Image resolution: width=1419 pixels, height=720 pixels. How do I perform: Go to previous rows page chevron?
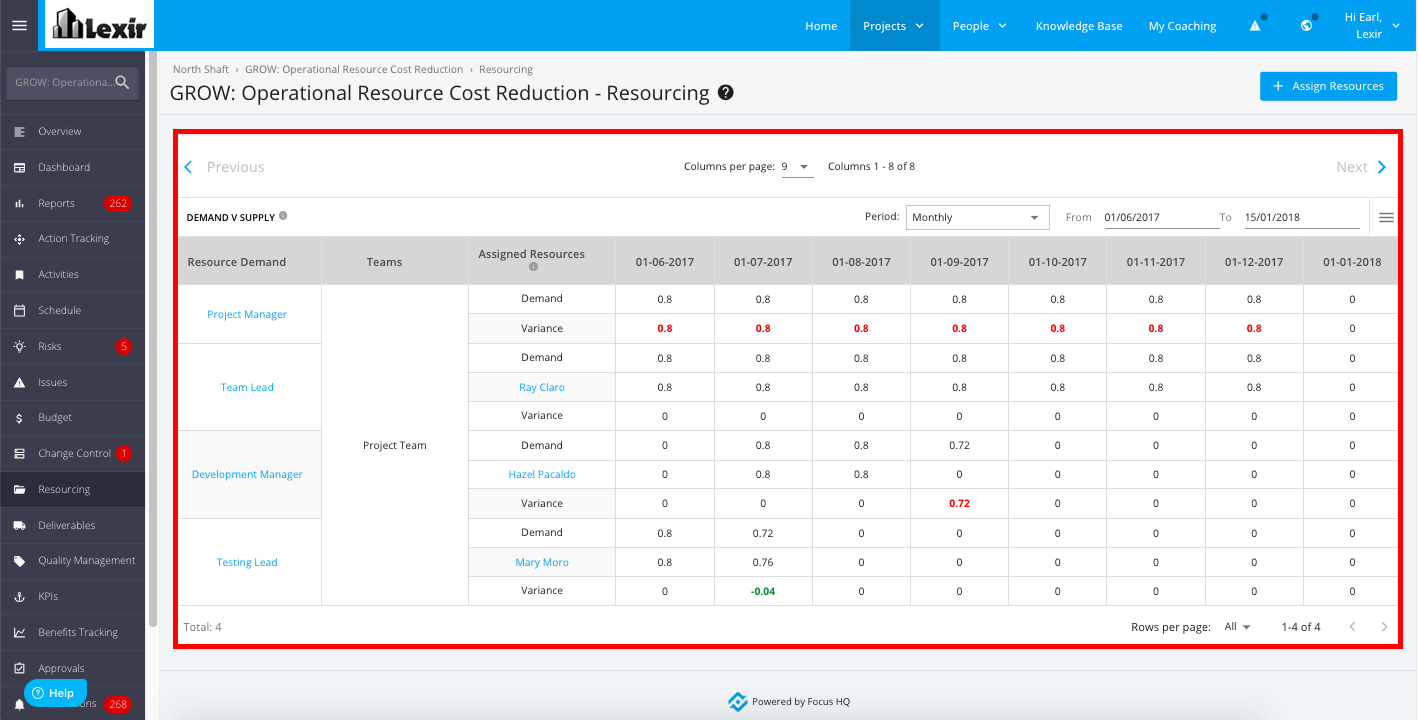[1352, 627]
